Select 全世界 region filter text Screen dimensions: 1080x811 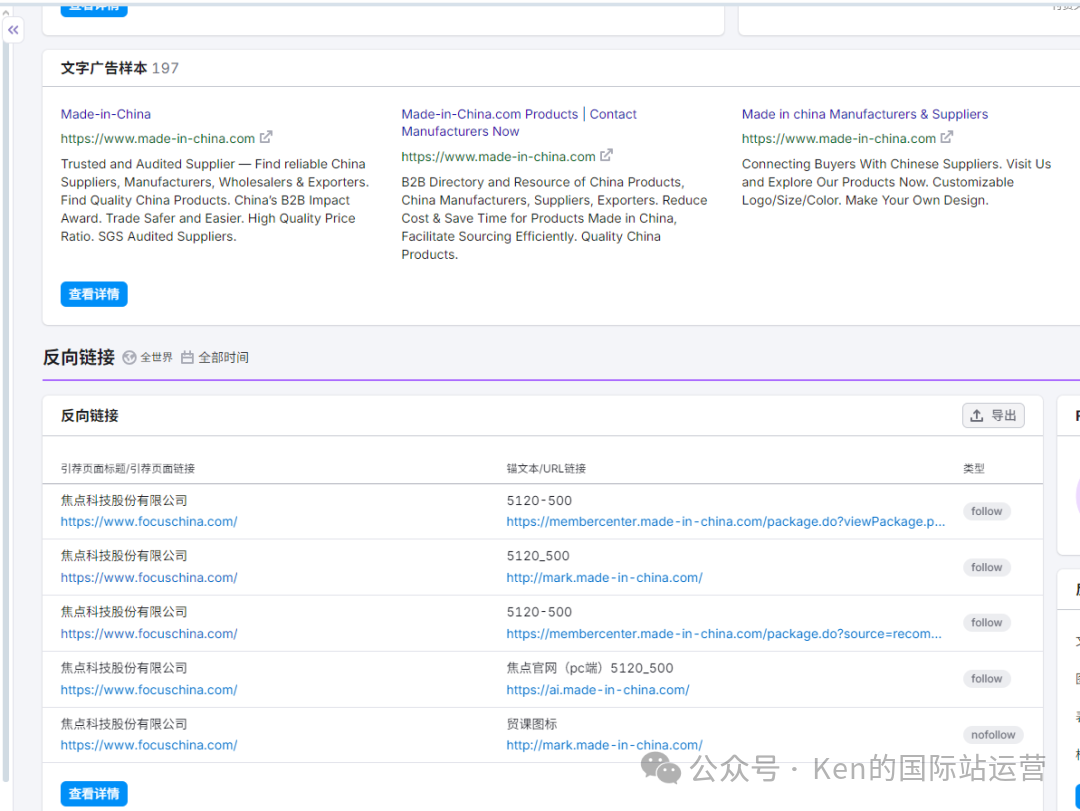[x=156, y=358]
